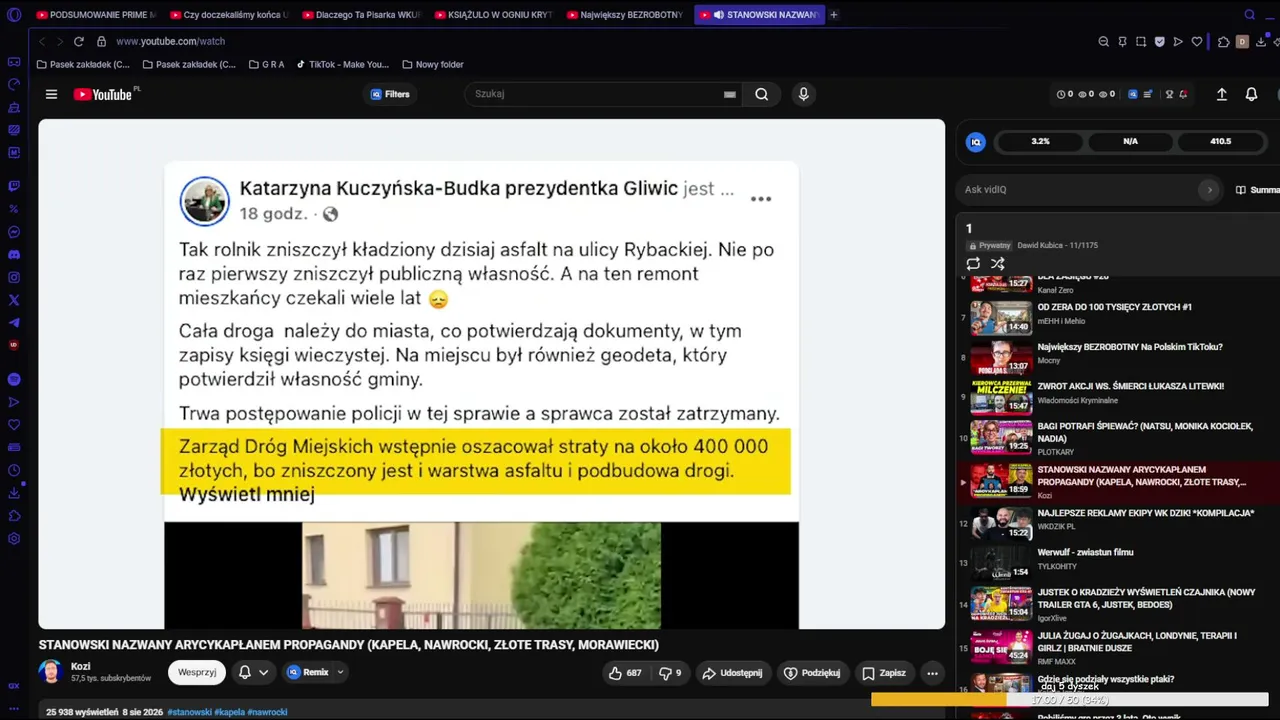Click the upload arrow icon in header
The height and width of the screenshot is (720, 1280).
click(x=1221, y=94)
